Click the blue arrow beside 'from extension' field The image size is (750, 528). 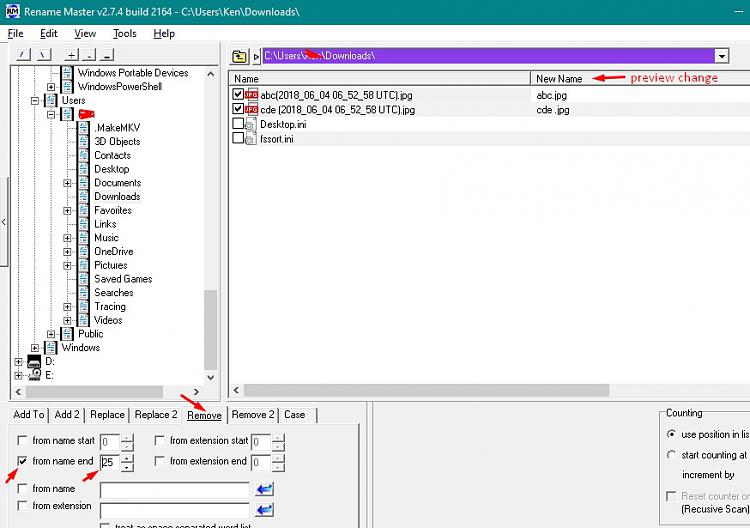pyautogui.click(x=265, y=510)
